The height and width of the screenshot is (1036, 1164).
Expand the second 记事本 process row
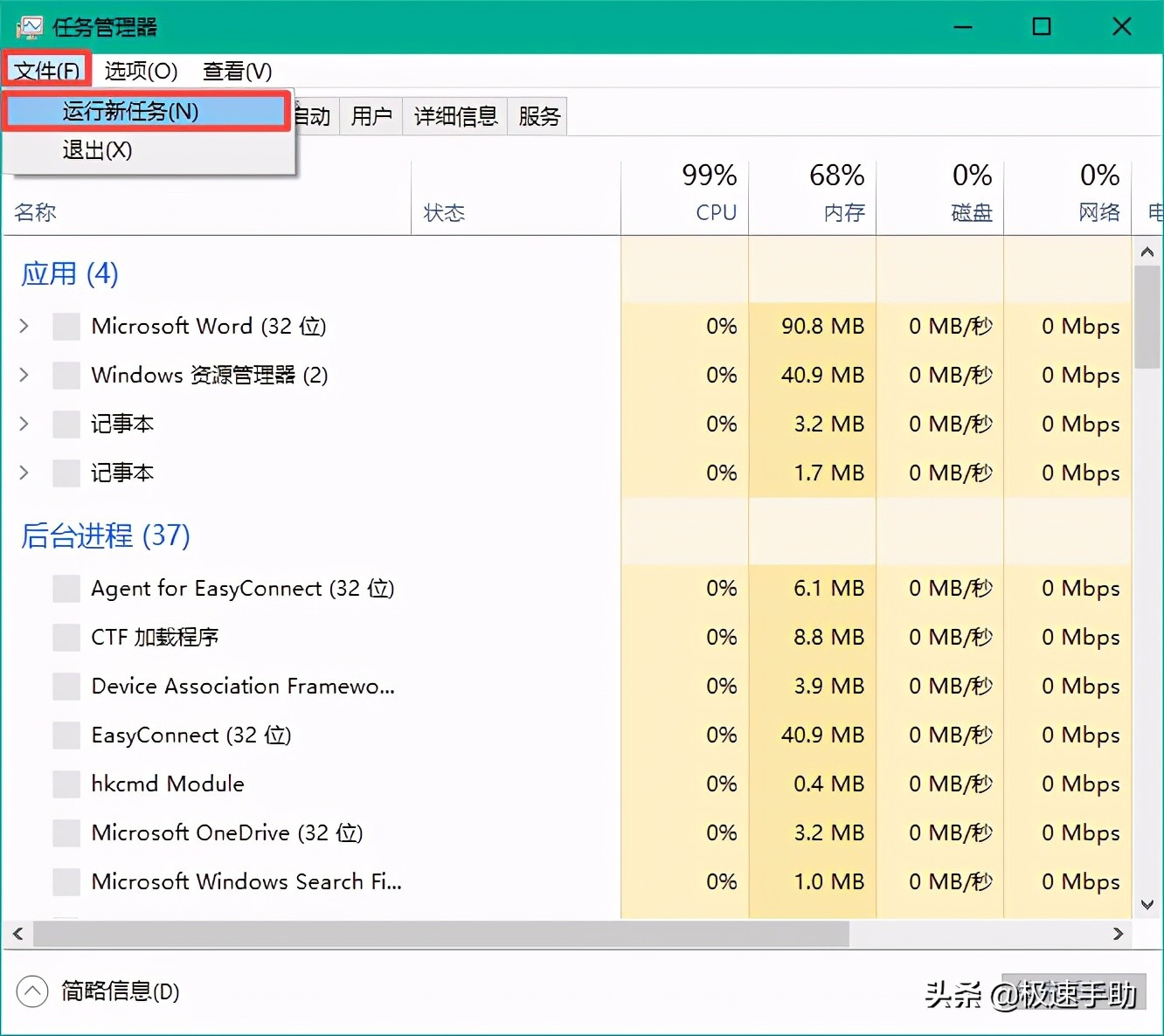pos(23,473)
